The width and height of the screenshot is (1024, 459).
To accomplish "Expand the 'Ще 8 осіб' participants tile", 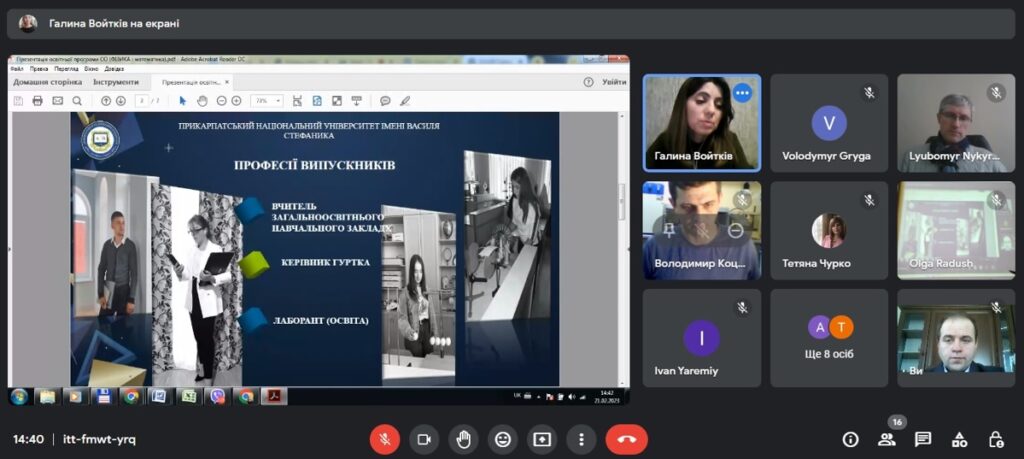I will [829, 338].
